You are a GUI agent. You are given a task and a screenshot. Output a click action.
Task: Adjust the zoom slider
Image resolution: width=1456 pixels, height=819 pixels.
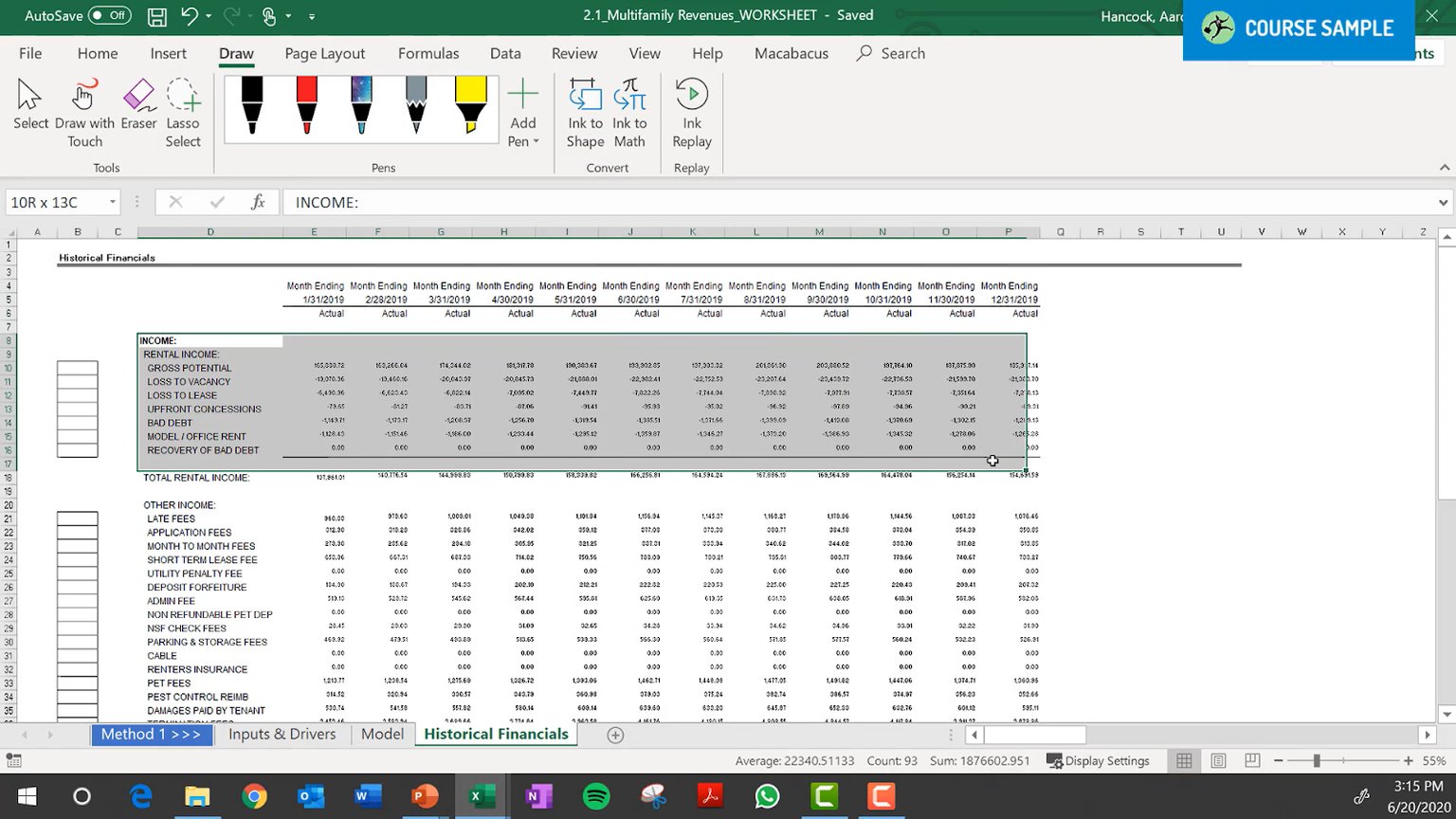pyautogui.click(x=1316, y=760)
